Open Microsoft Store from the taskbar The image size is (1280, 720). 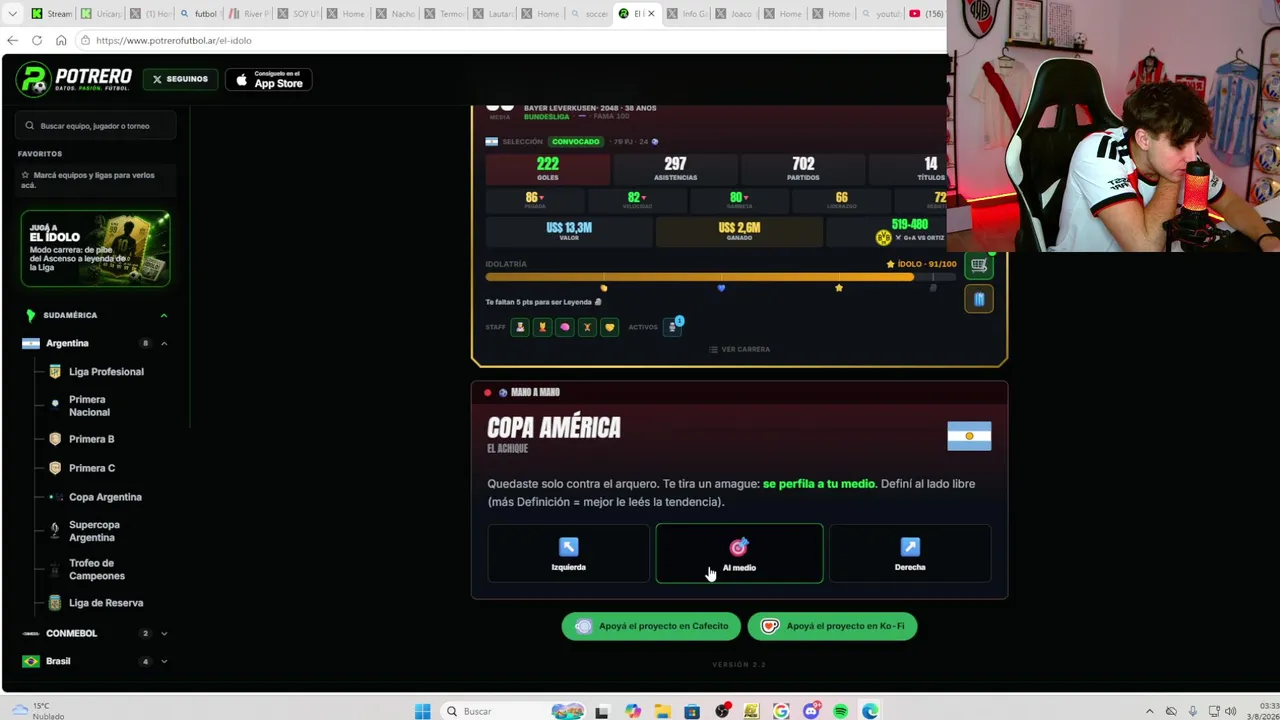click(692, 711)
